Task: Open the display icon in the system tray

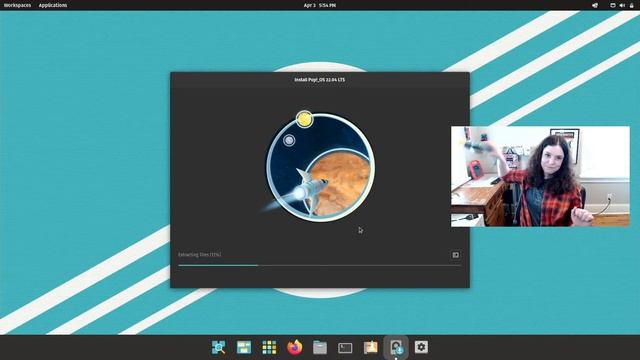Action: point(613,5)
